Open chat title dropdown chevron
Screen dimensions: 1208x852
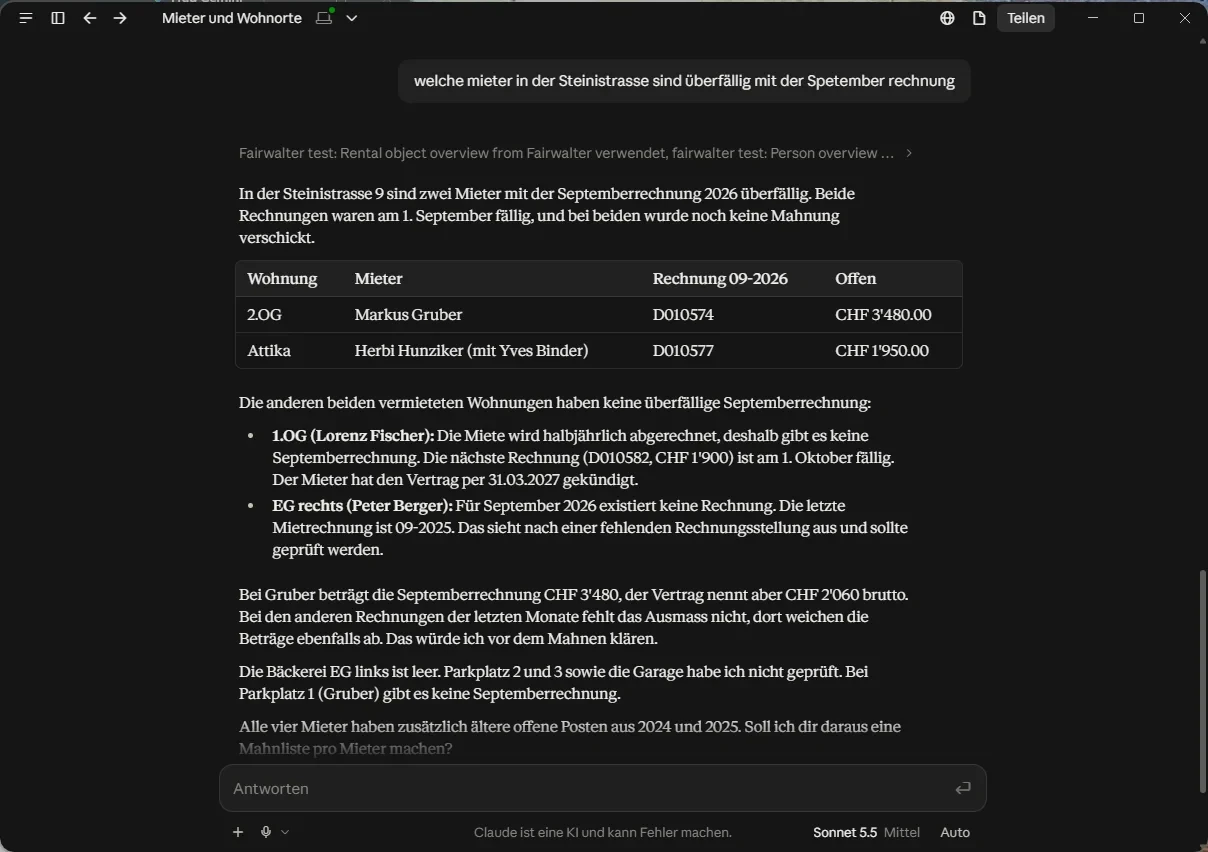pos(352,18)
